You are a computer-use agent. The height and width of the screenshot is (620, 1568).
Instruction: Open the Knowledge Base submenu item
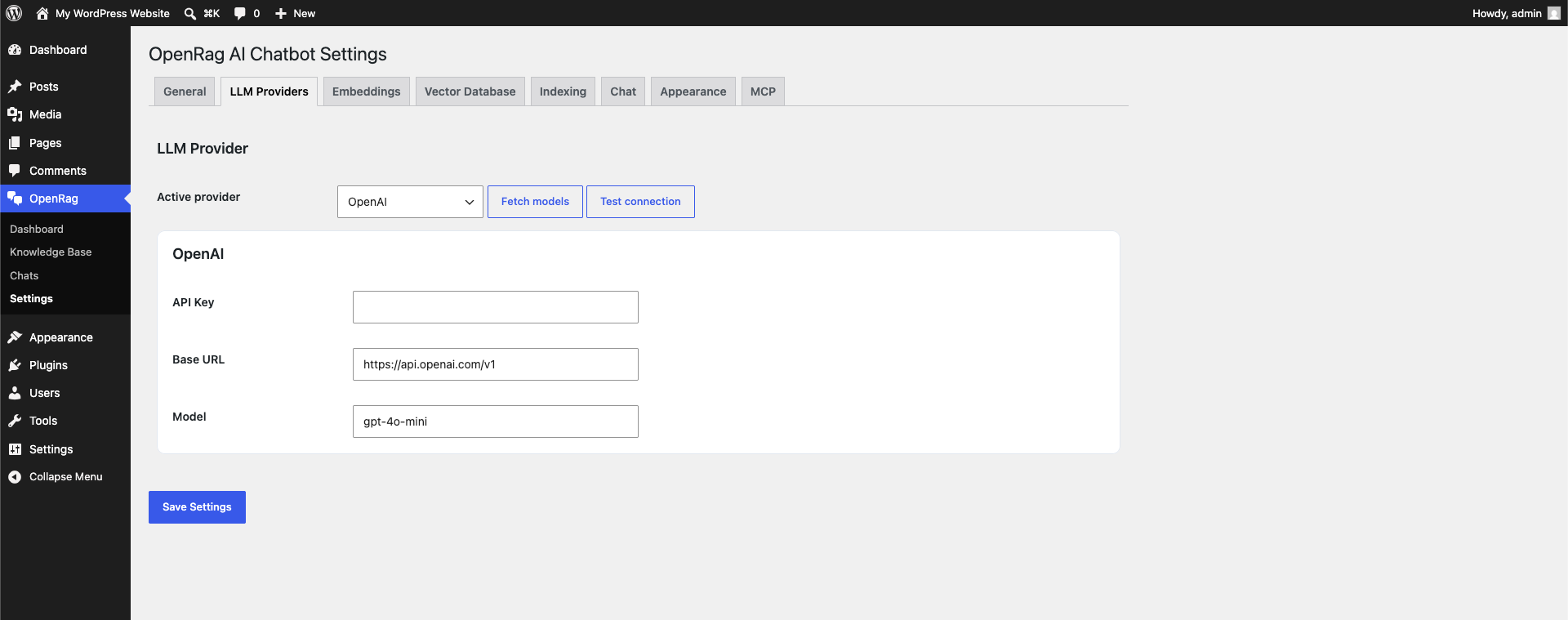coord(51,252)
